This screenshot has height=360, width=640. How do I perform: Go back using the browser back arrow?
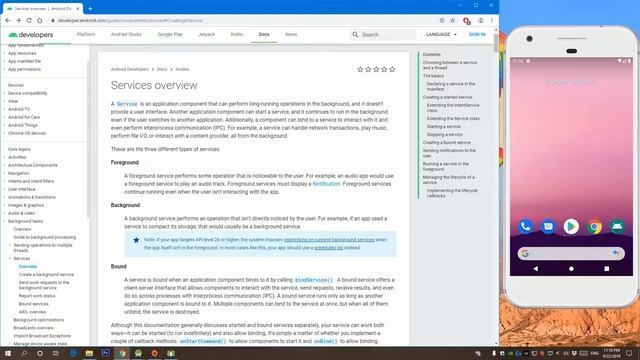(x=8, y=20)
